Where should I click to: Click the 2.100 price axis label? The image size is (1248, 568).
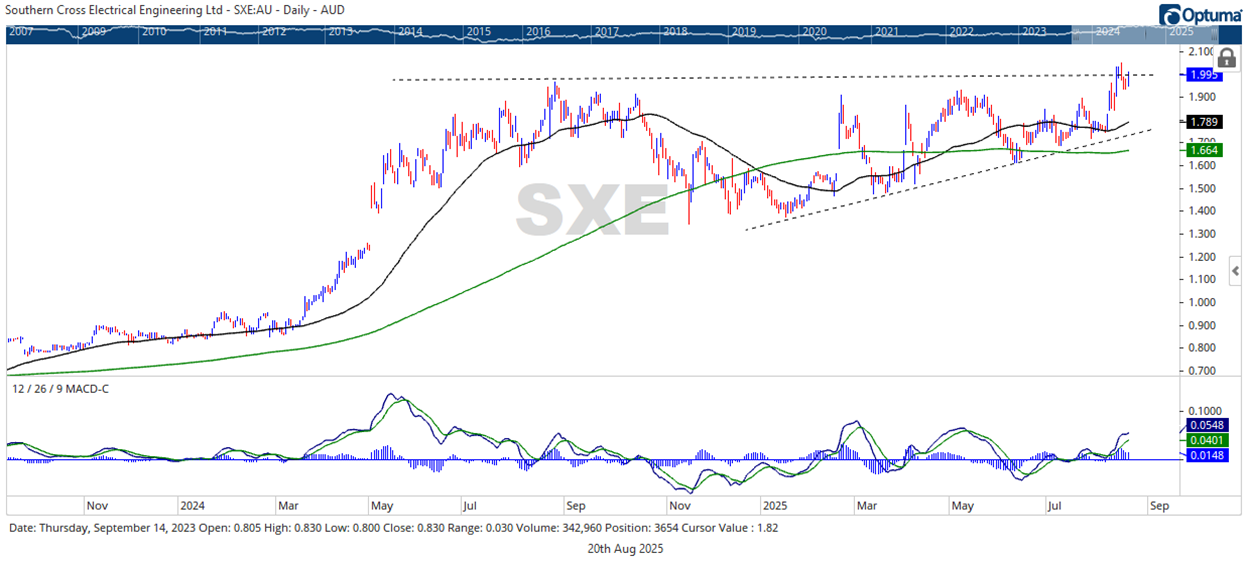[1203, 52]
